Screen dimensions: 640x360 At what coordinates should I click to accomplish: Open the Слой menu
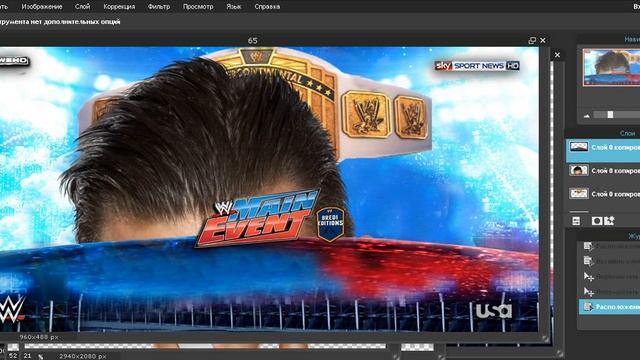click(x=82, y=7)
